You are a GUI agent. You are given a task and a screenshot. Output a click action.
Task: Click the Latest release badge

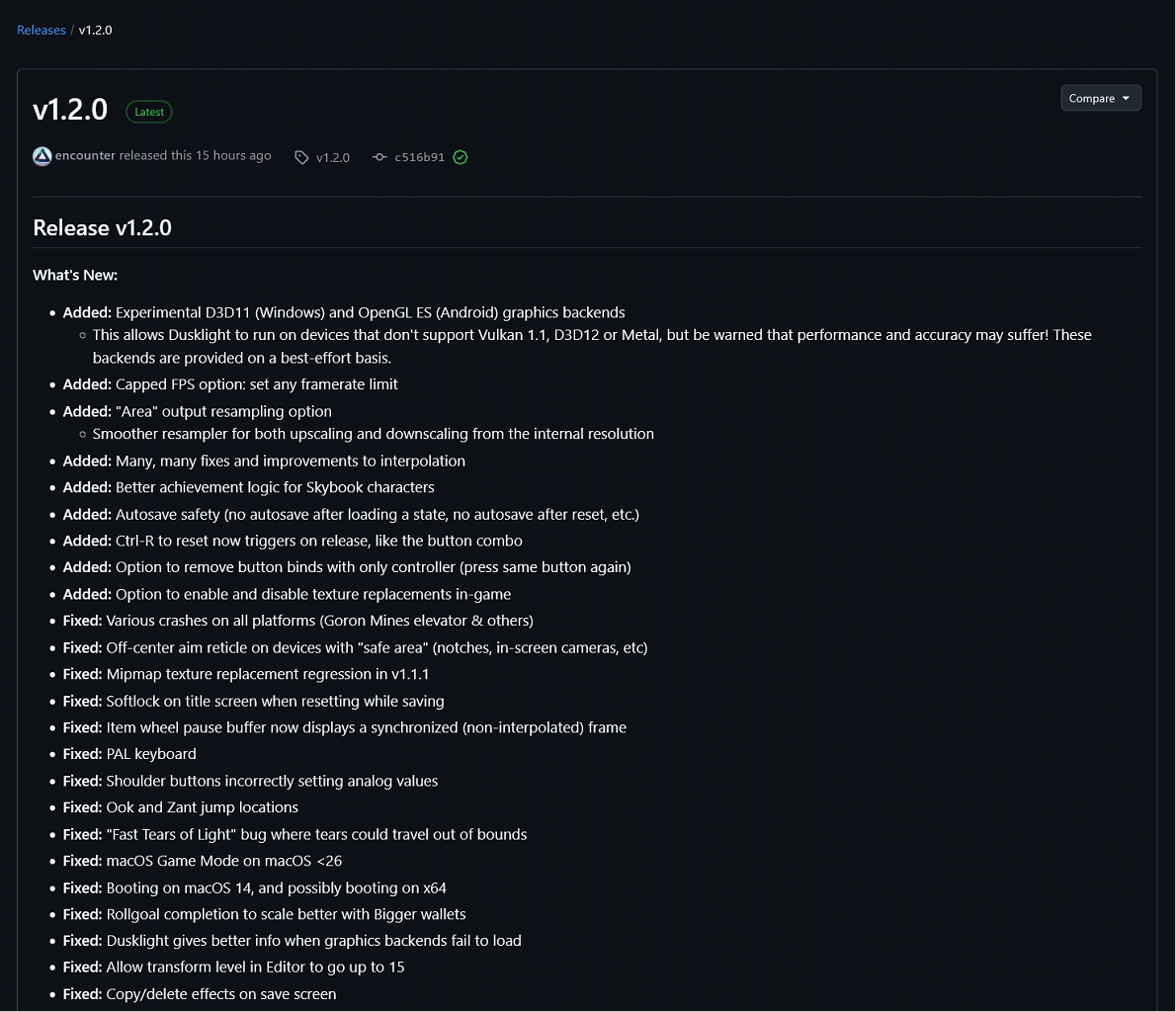click(149, 112)
